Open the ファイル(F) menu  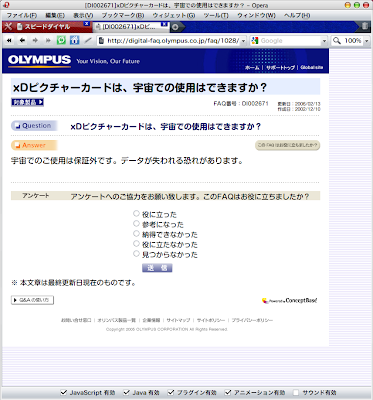[21, 15]
